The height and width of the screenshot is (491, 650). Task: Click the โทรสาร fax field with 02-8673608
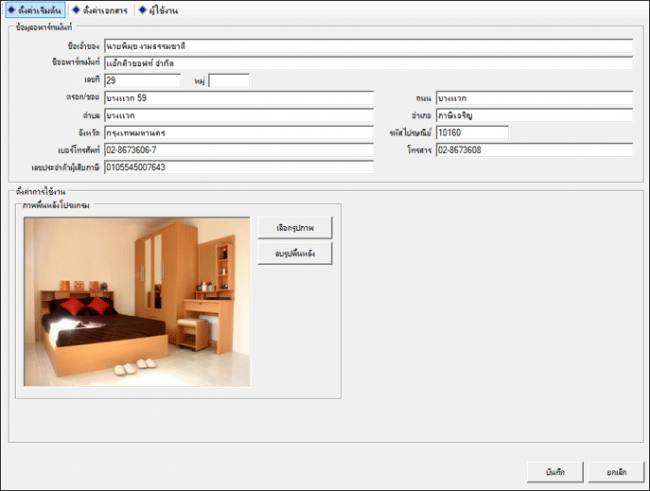pos(534,150)
